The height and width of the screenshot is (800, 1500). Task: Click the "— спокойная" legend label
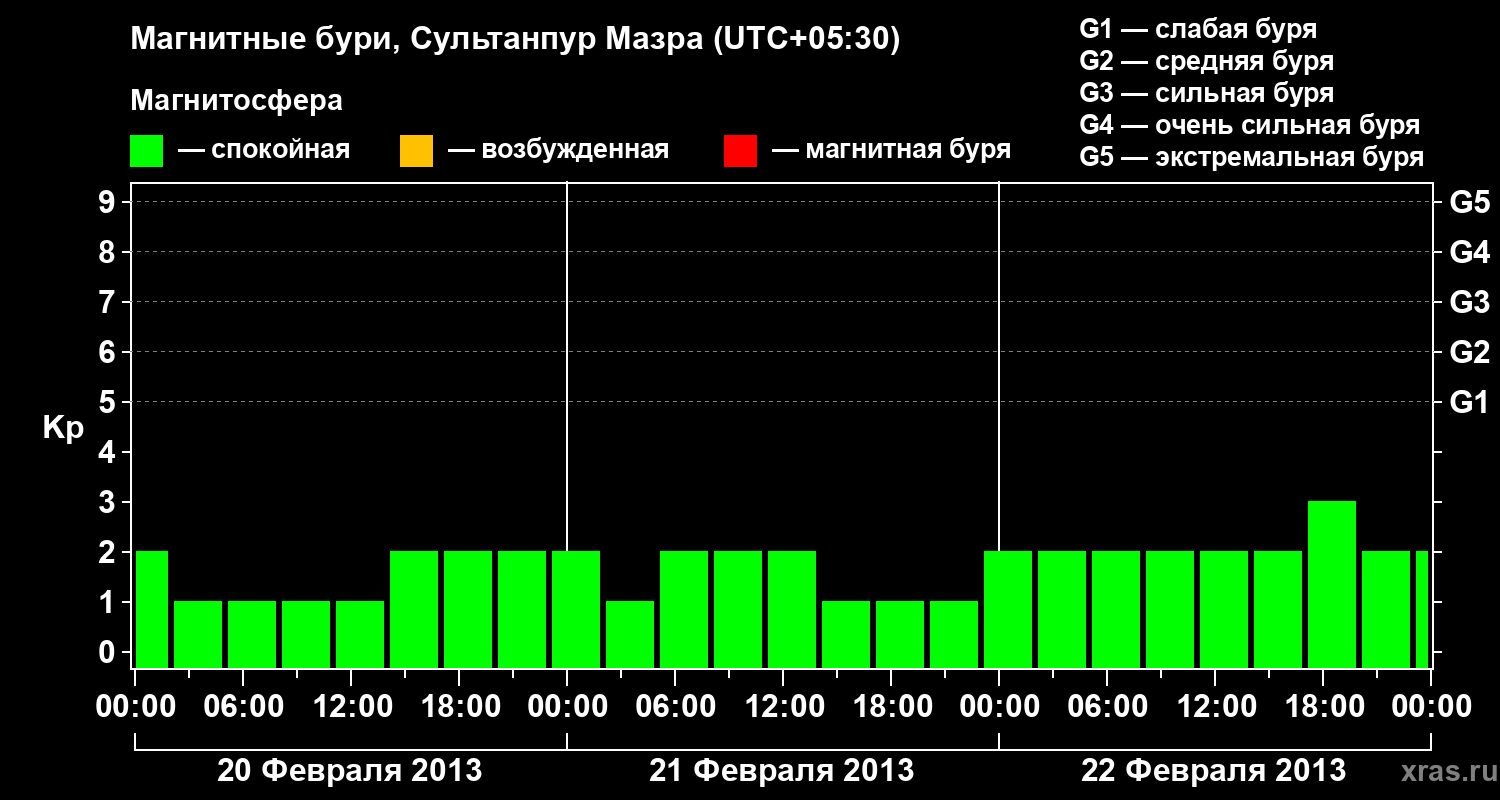click(264, 150)
